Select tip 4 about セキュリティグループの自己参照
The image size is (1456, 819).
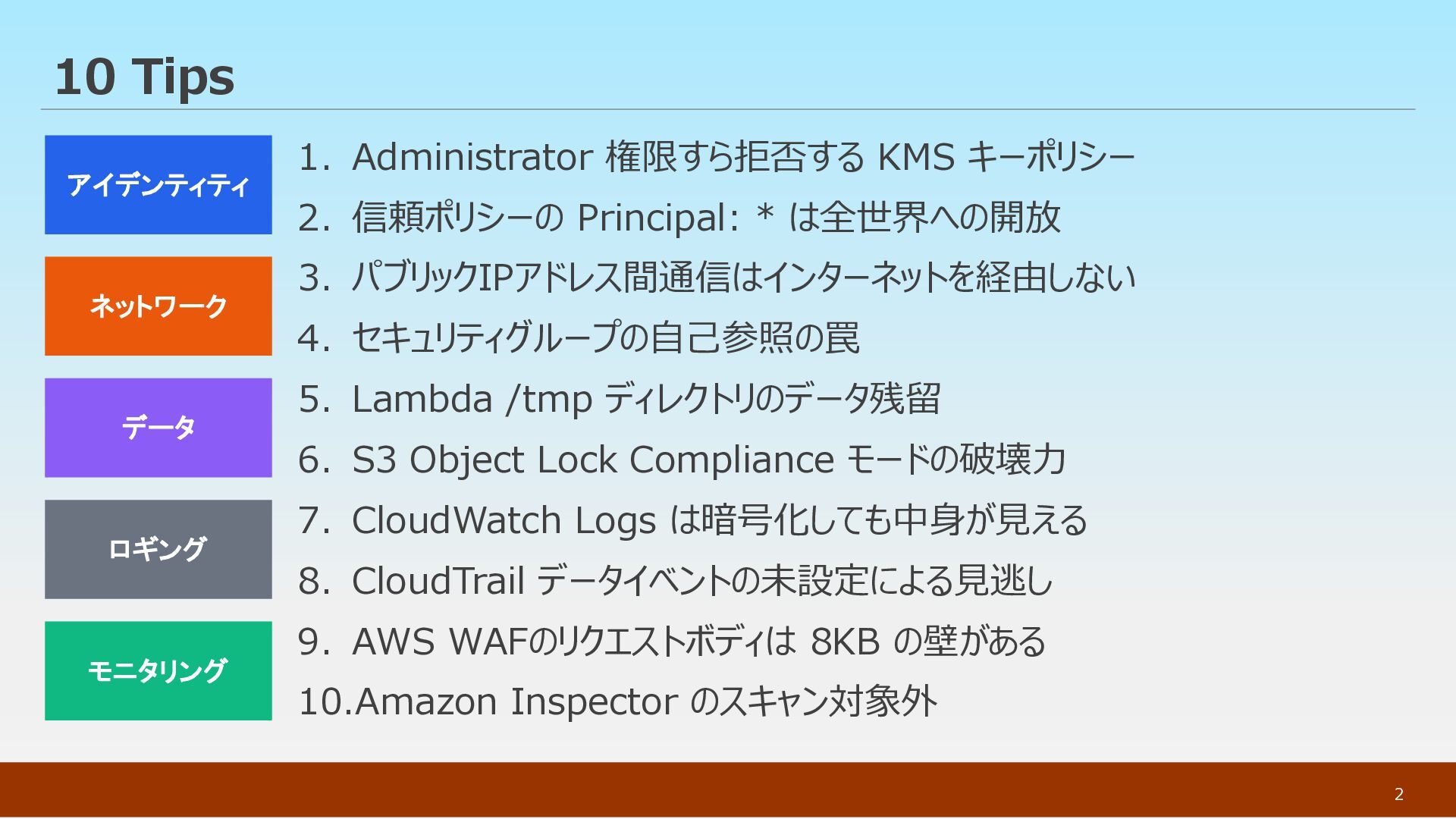coord(580,338)
